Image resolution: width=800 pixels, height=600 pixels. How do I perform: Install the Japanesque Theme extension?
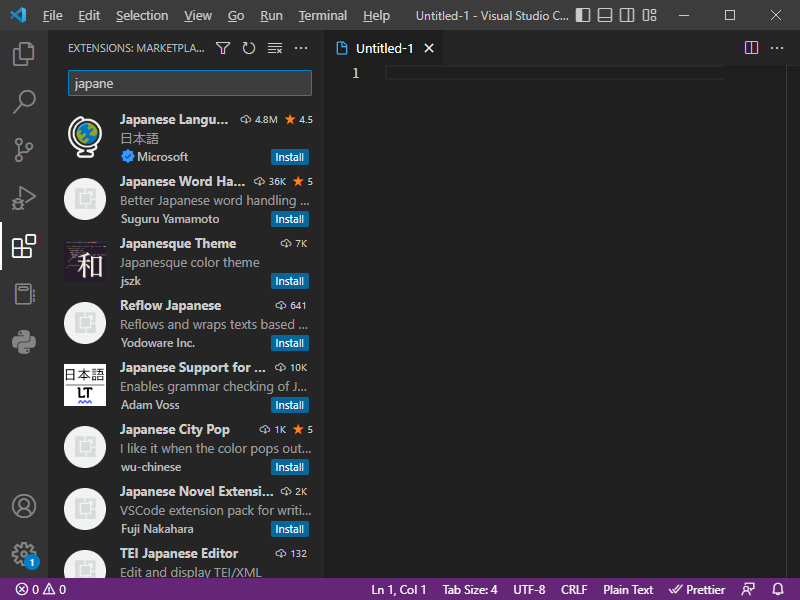(x=289, y=281)
